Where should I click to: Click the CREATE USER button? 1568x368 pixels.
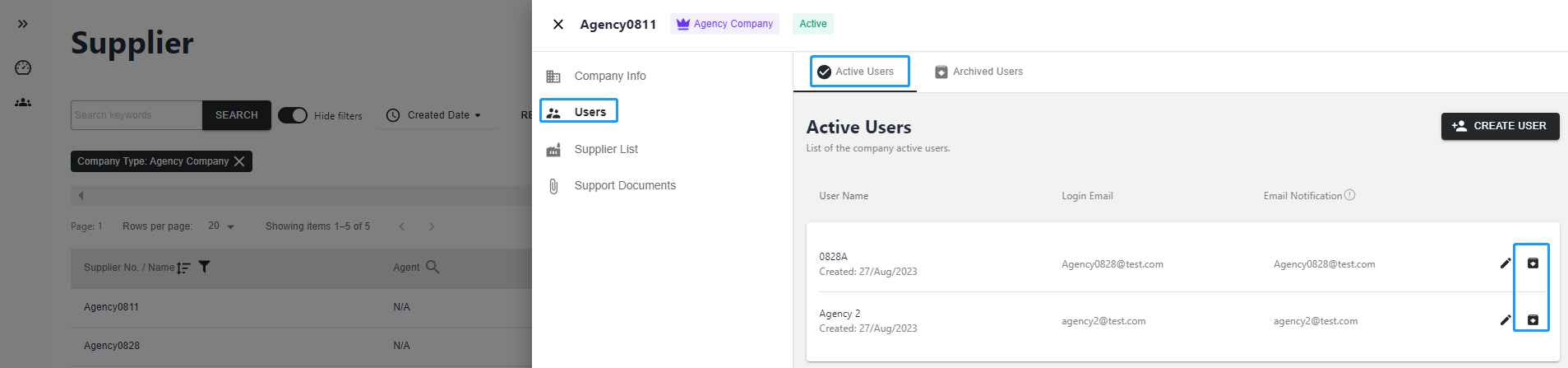tap(1499, 126)
